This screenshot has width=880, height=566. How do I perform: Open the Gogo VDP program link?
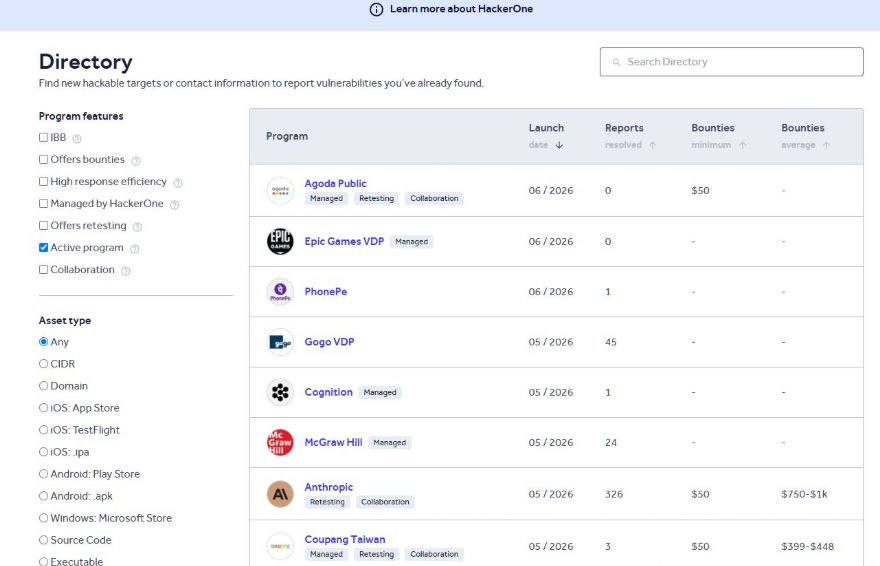[329, 342]
